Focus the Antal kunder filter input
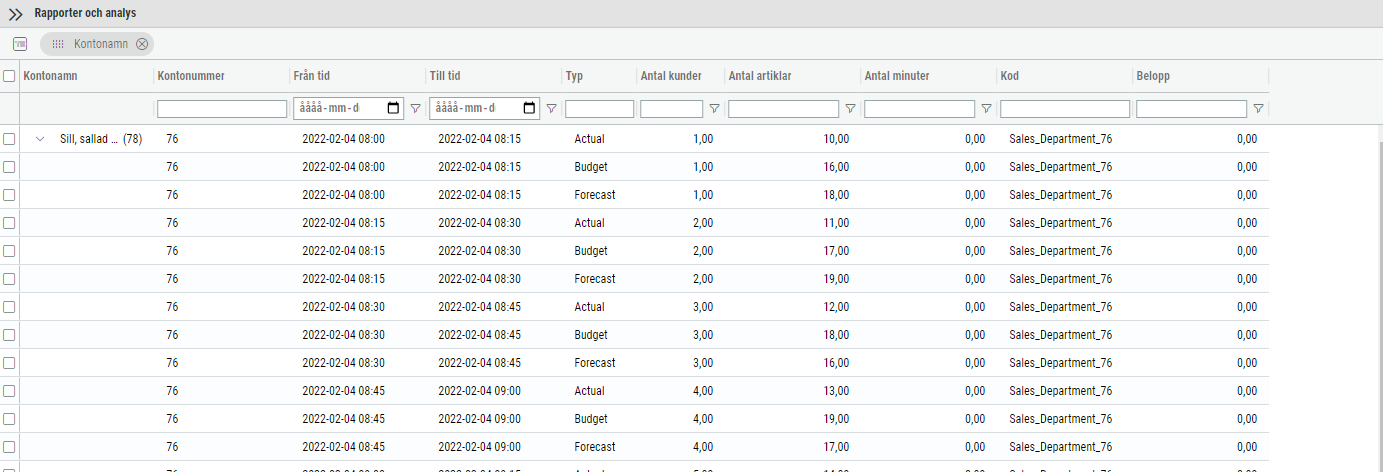The height and width of the screenshot is (472, 1383). (671, 109)
